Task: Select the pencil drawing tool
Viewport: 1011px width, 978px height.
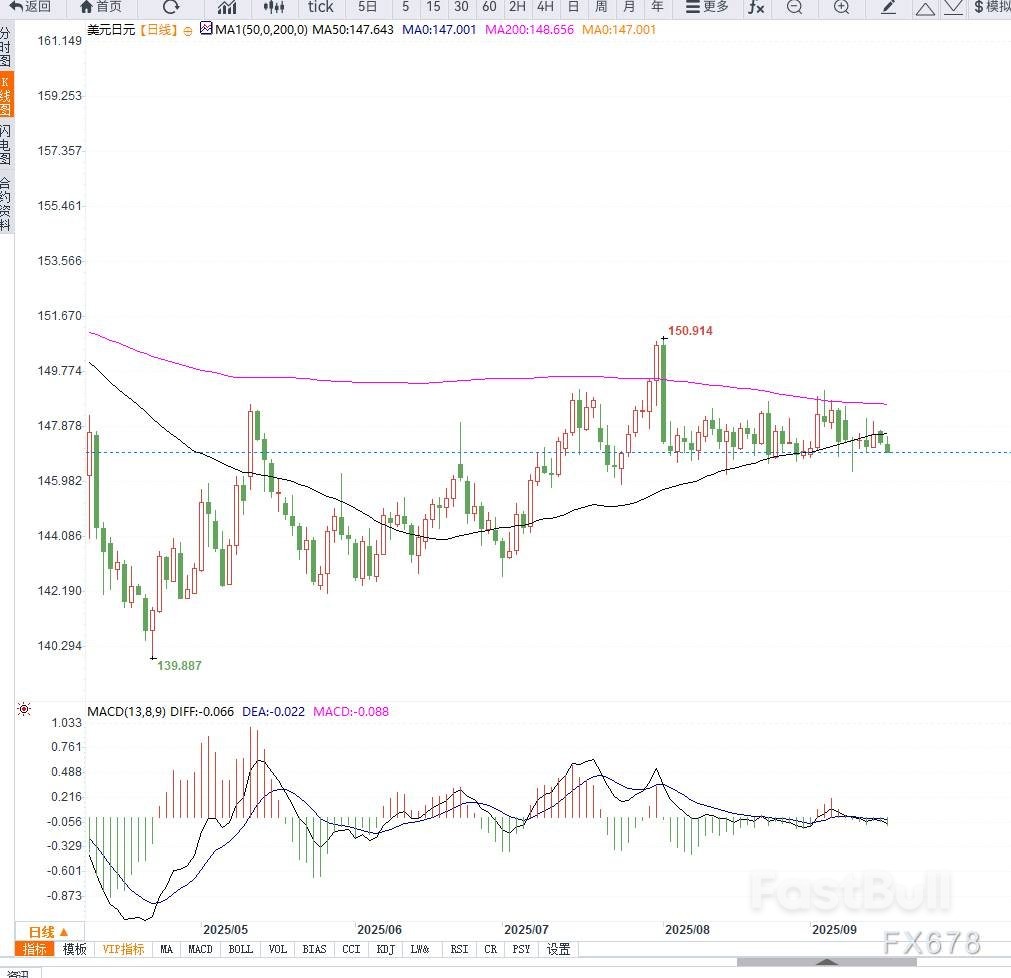Action: click(888, 7)
